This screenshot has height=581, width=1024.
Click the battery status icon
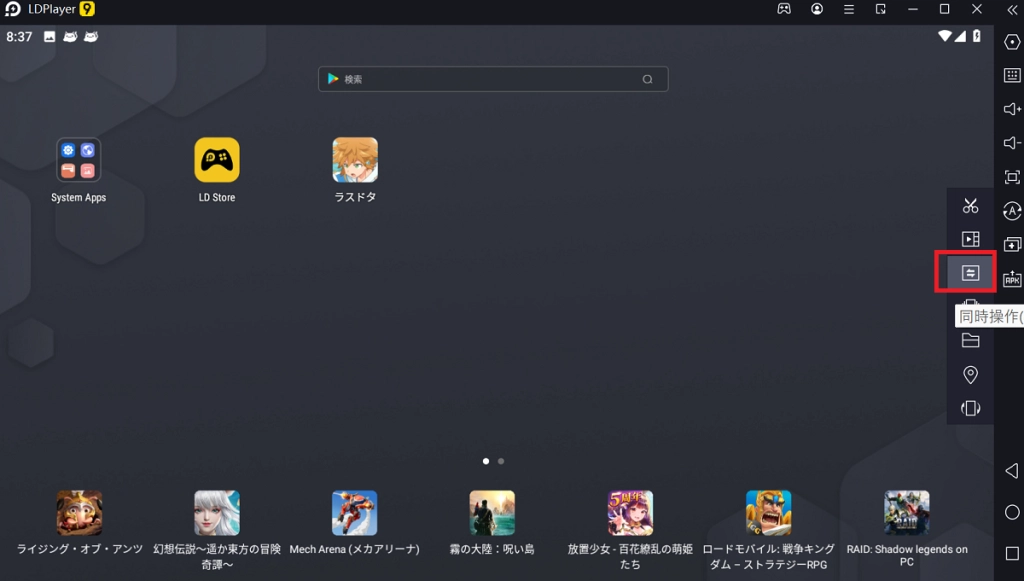pyautogui.click(x=976, y=36)
